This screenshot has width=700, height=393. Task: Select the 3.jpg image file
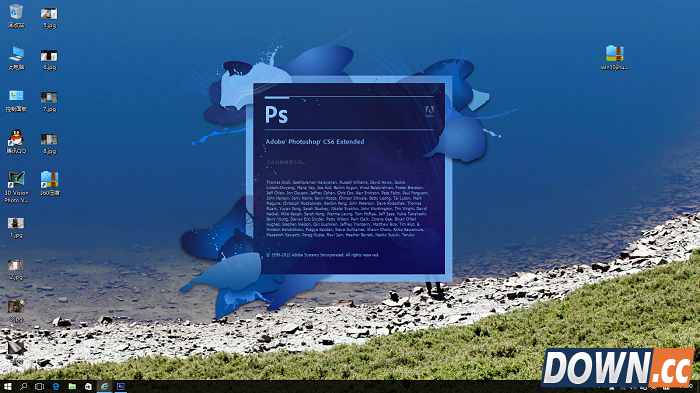(16, 311)
